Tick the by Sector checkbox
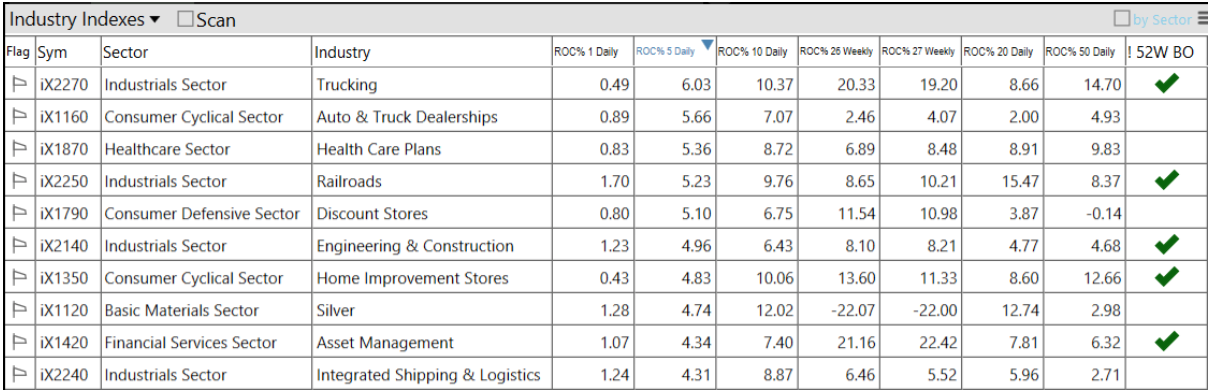 coord(1122,19)
